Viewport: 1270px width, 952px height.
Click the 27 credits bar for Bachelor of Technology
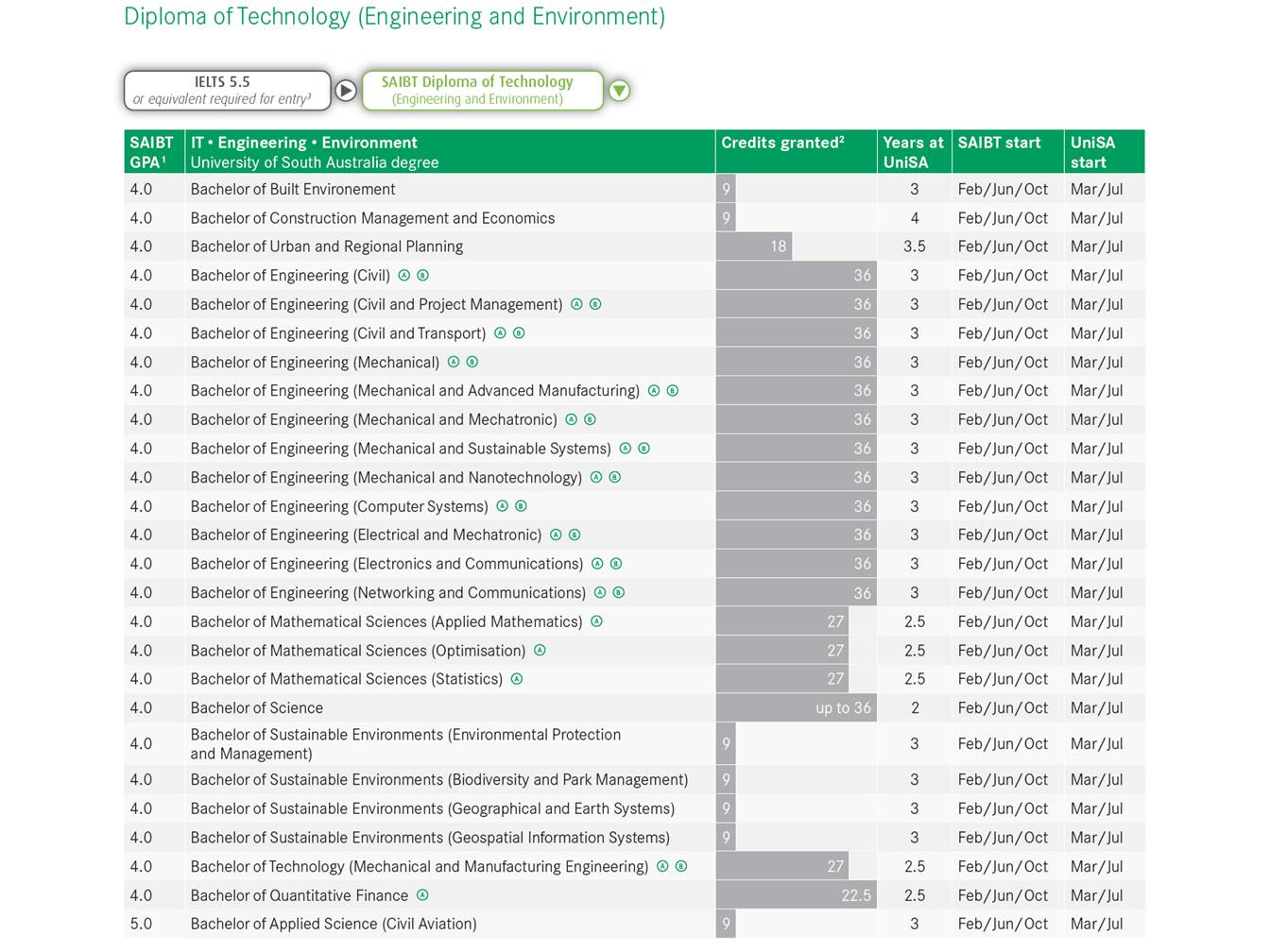[782, 866]
